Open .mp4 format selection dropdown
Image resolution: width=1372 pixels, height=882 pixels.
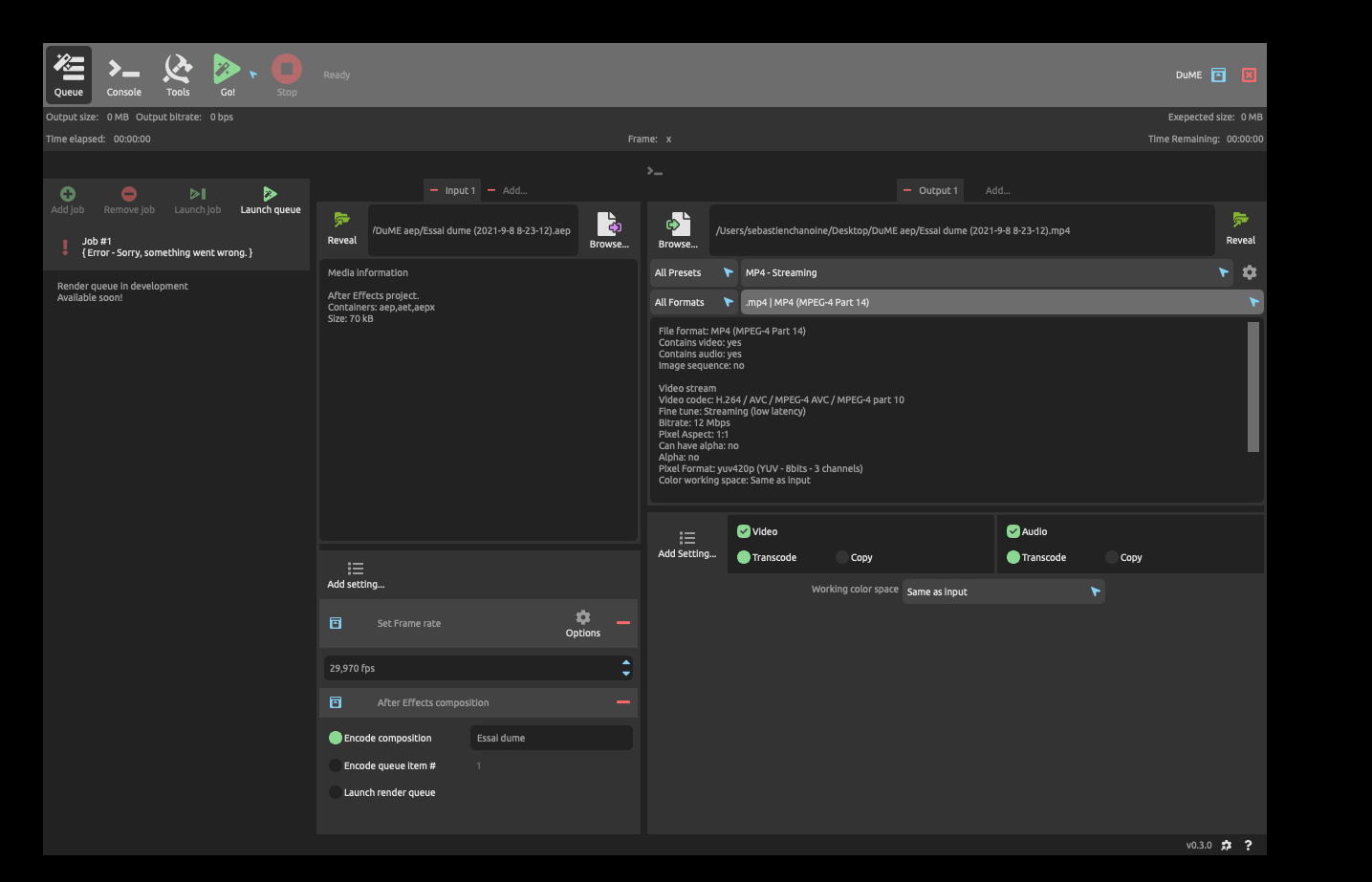[x=1002, y=302]
